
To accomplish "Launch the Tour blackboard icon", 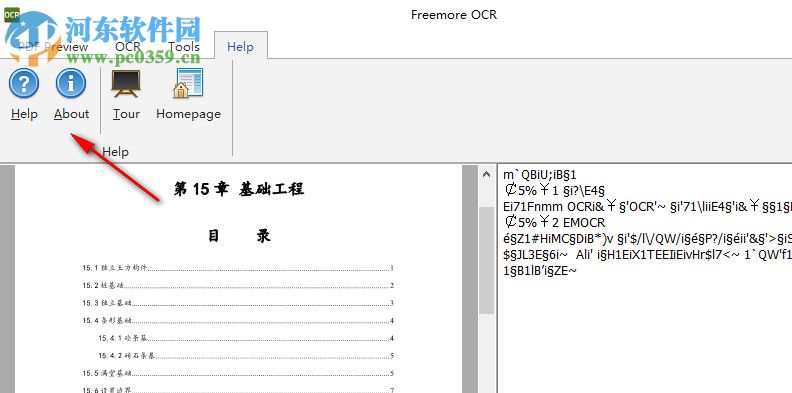I will point(126,83).
